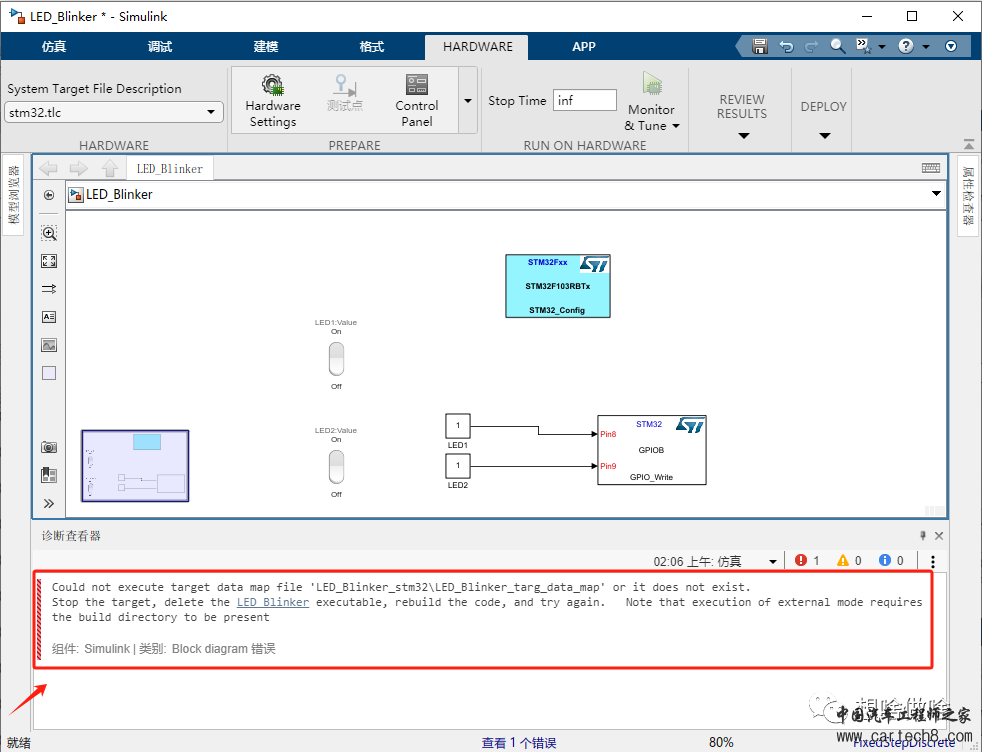Redo the last action
Screen dimensions: 982x752
click(x=812, y=46)
